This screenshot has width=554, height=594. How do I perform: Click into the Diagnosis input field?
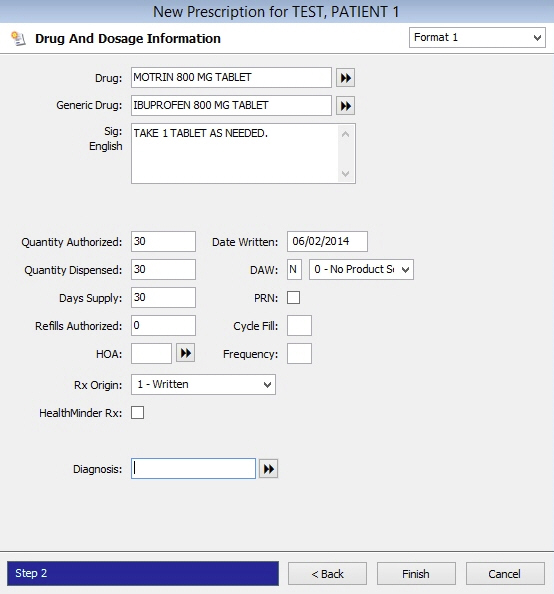click(194, 469)
